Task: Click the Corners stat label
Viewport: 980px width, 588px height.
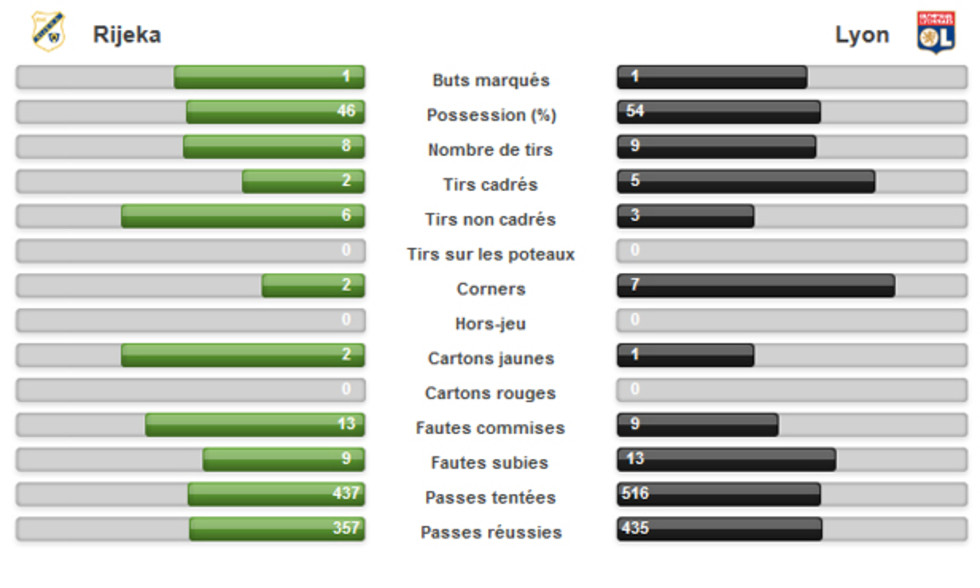Action: [491, 289]
